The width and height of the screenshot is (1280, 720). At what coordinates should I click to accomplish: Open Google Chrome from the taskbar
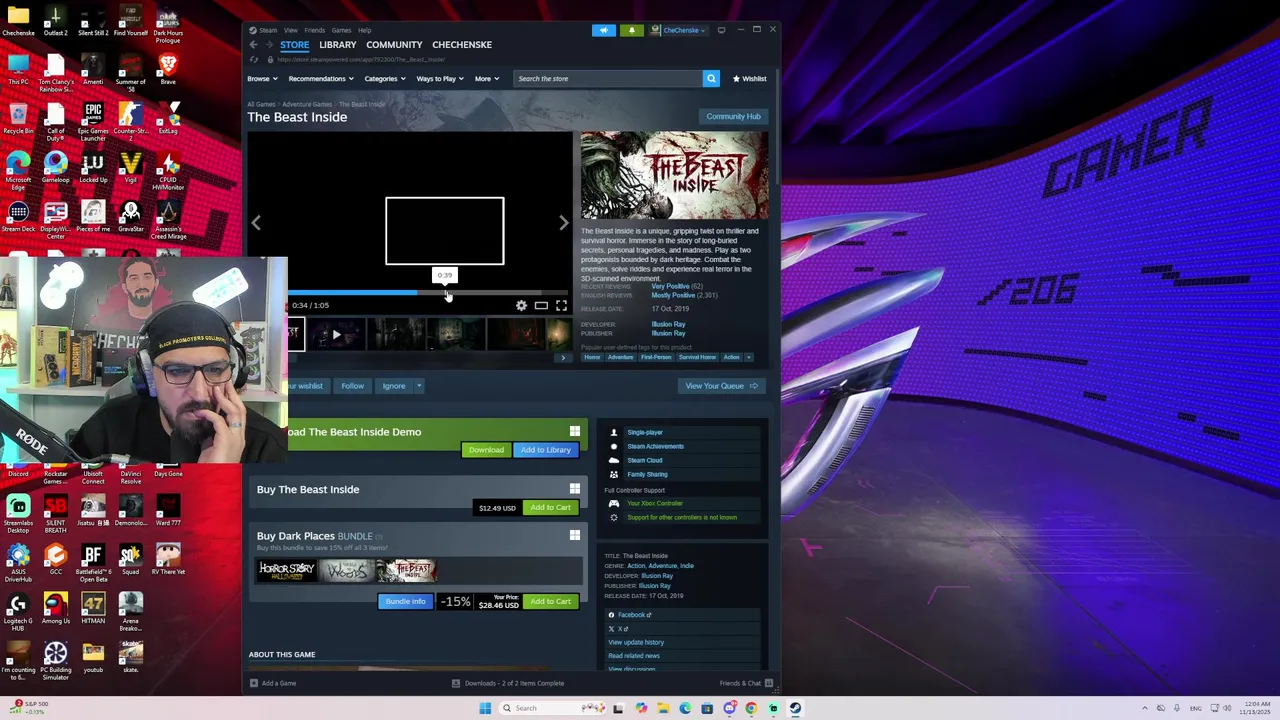click(x=751, y=708)
